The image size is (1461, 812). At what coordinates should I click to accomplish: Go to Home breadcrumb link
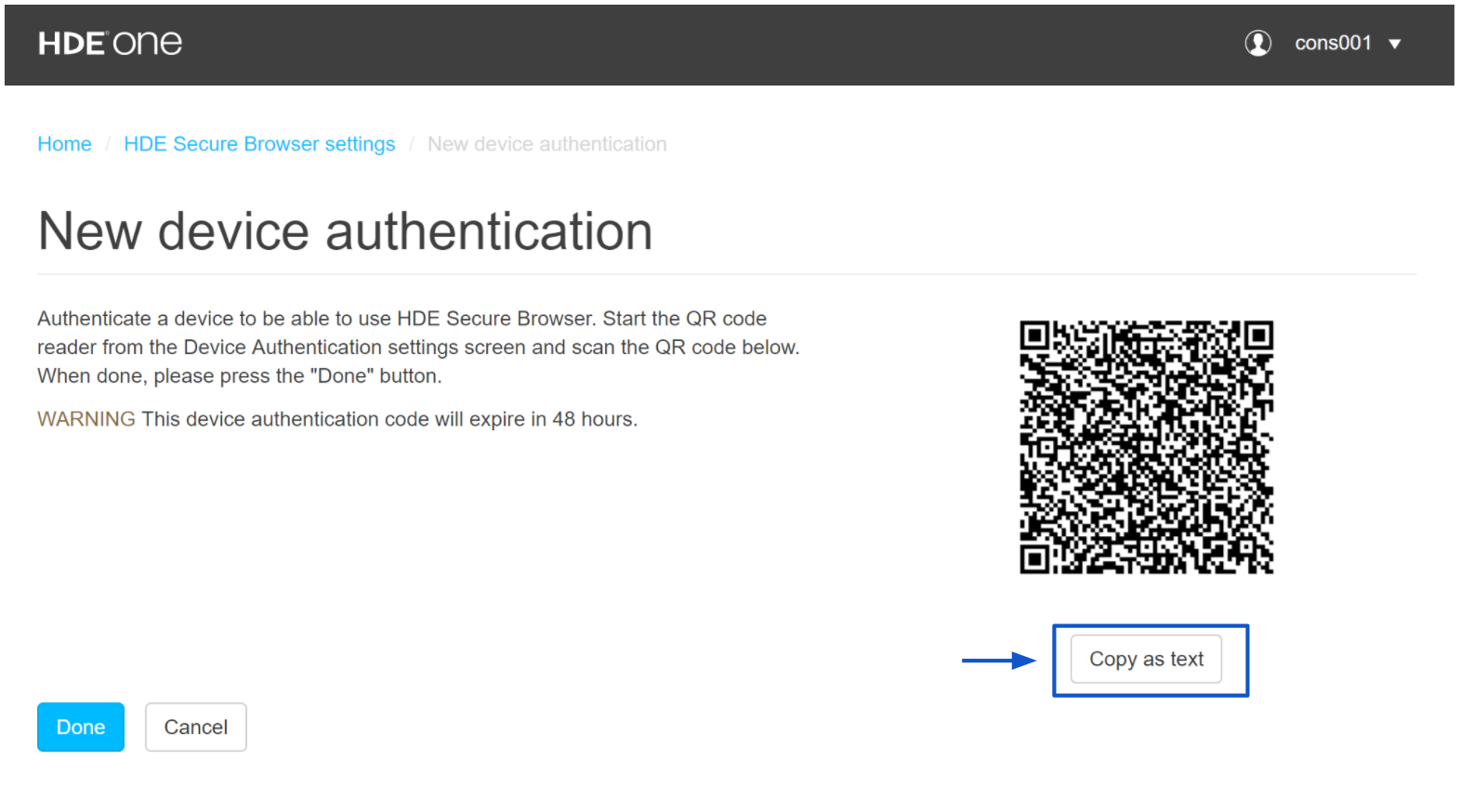tap(64, 144)
